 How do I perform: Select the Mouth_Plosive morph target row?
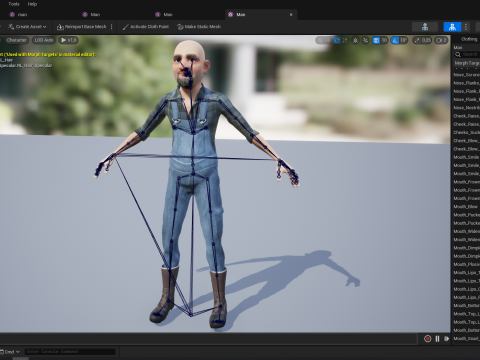point(466,264)
